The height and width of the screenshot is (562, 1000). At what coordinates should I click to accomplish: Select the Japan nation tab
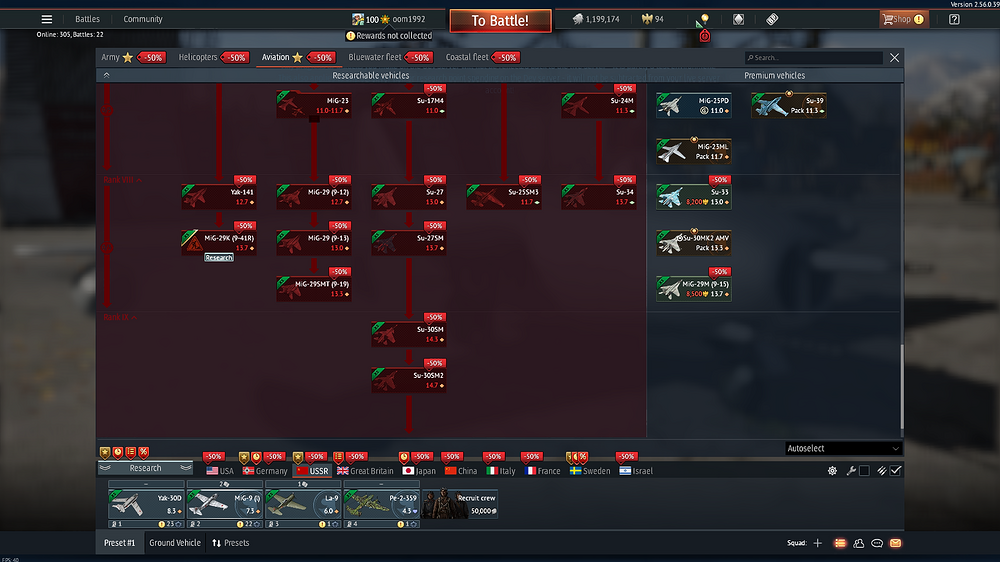419,471
